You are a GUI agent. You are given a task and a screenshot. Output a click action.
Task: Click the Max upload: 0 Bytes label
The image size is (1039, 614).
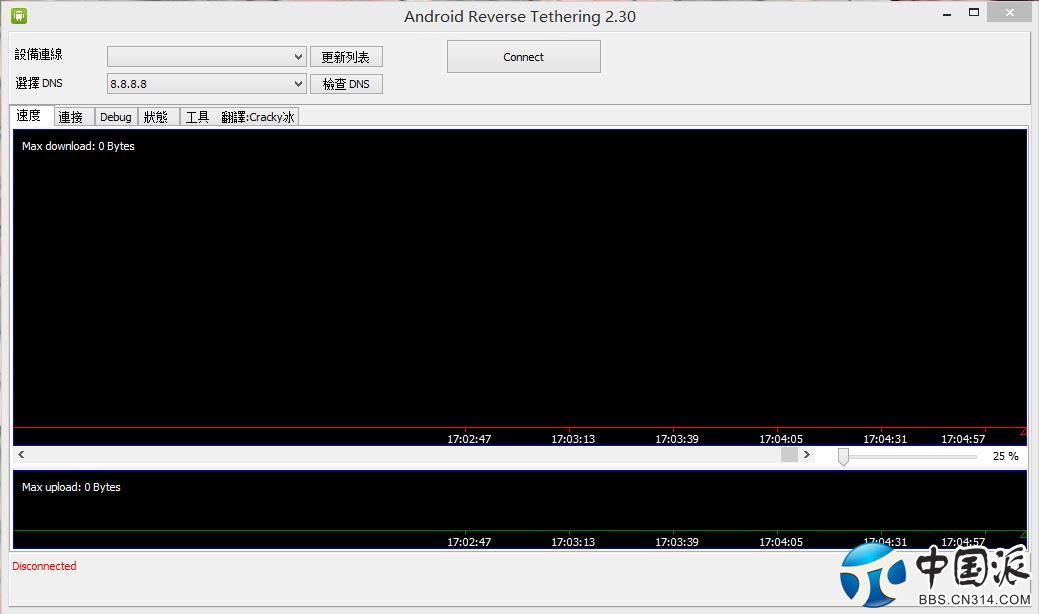coord(71,487)
